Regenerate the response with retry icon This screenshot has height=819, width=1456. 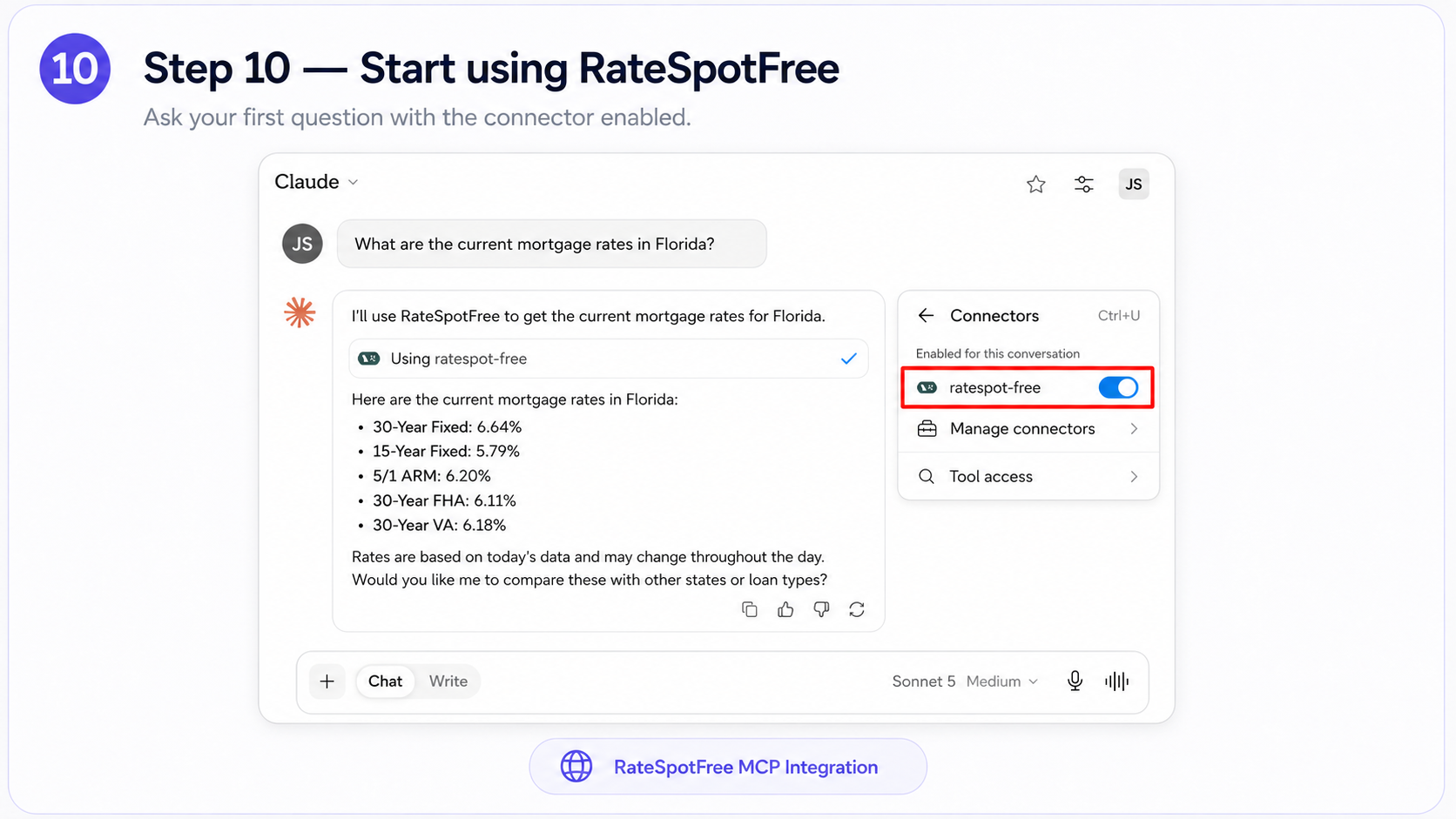pos(857,609)
